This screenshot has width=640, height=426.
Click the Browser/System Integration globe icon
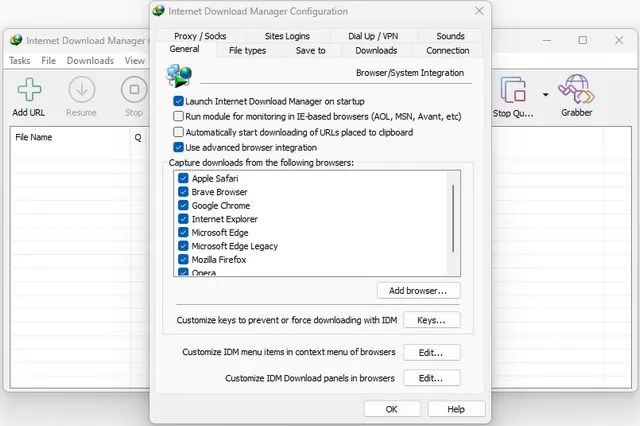click(x=181, y=75)
